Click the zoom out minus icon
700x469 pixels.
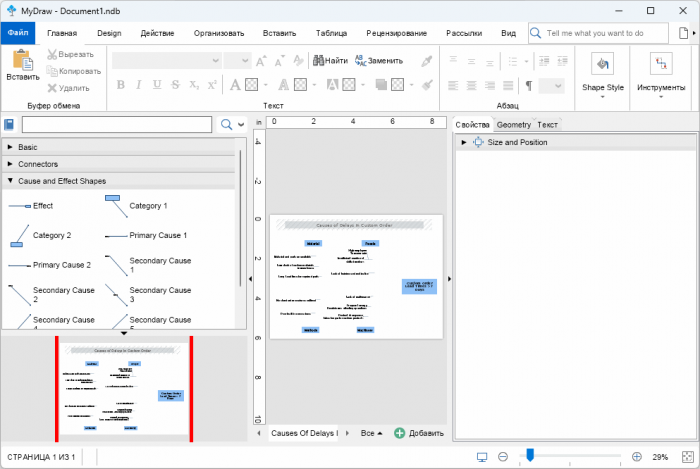[x=503, y=457]
